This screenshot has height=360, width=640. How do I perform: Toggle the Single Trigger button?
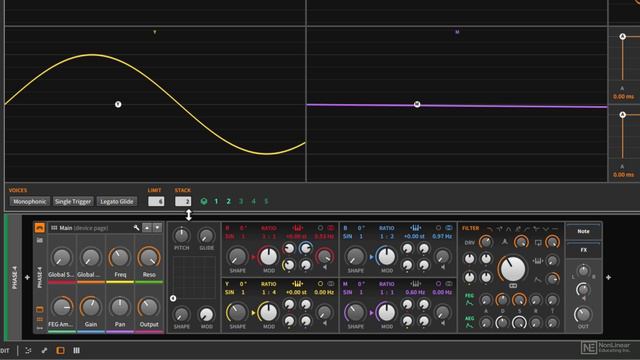pyautogui.click(x=73, y=201)
